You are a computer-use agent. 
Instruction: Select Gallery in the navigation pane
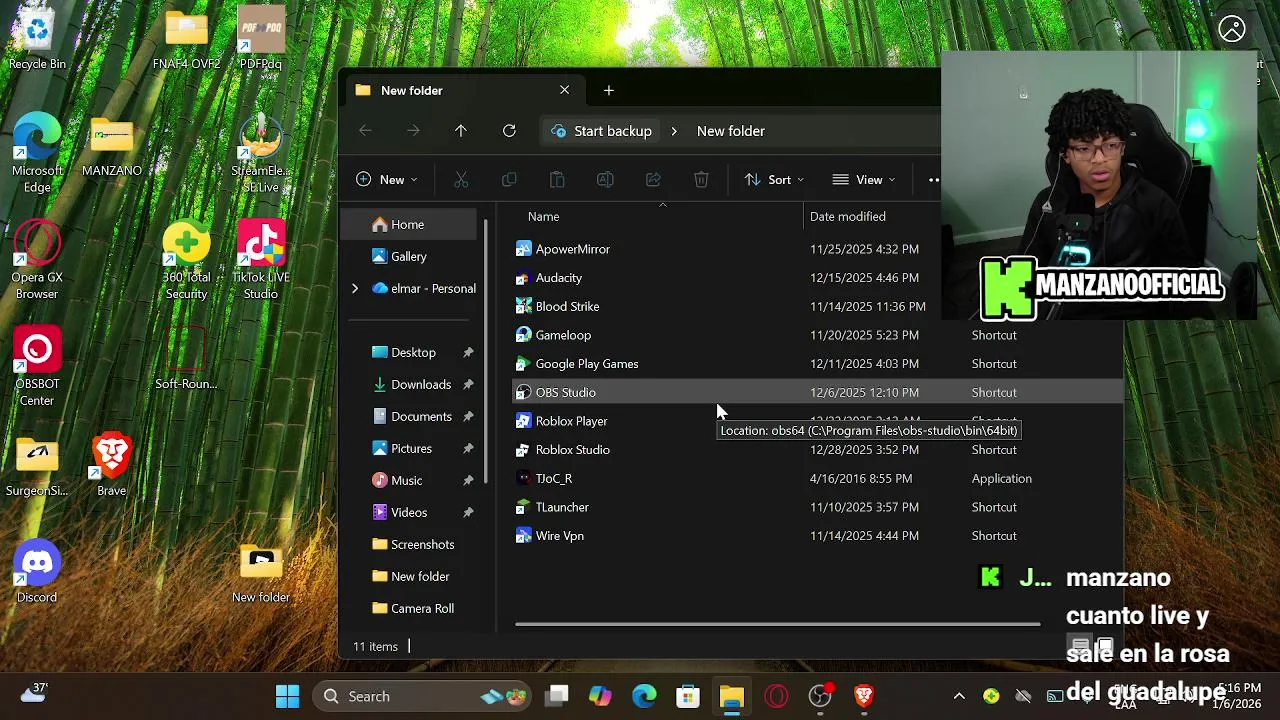pos(410,257)
